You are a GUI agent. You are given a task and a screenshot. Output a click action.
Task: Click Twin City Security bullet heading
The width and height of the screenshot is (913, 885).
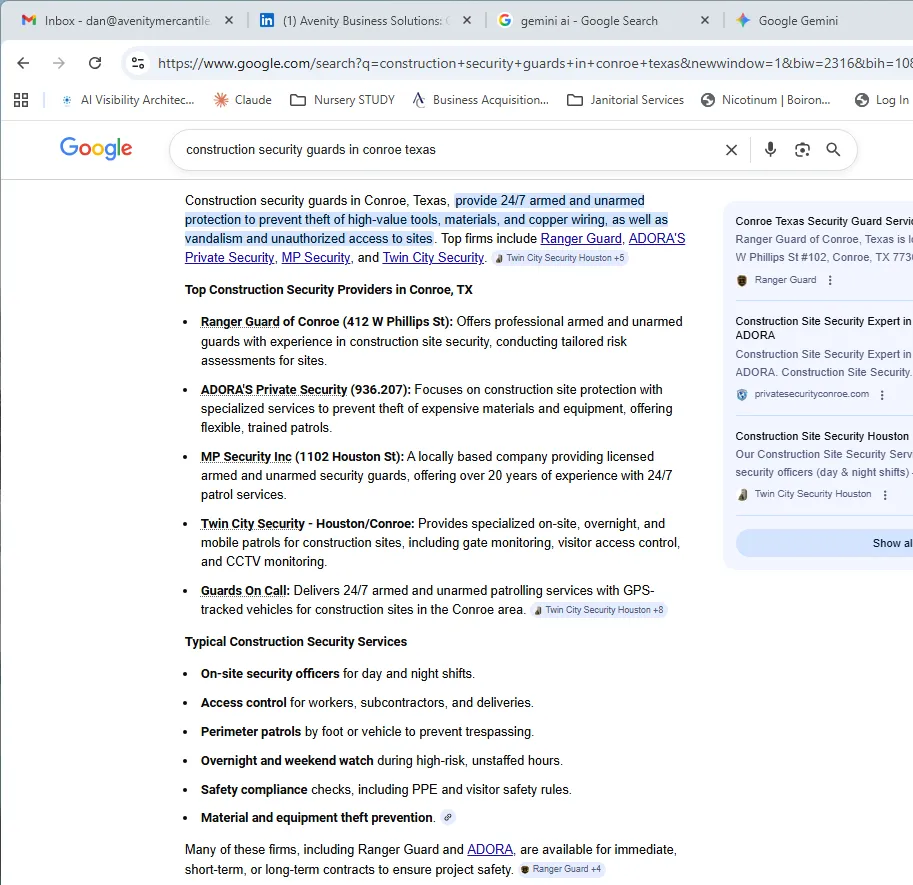307,523
